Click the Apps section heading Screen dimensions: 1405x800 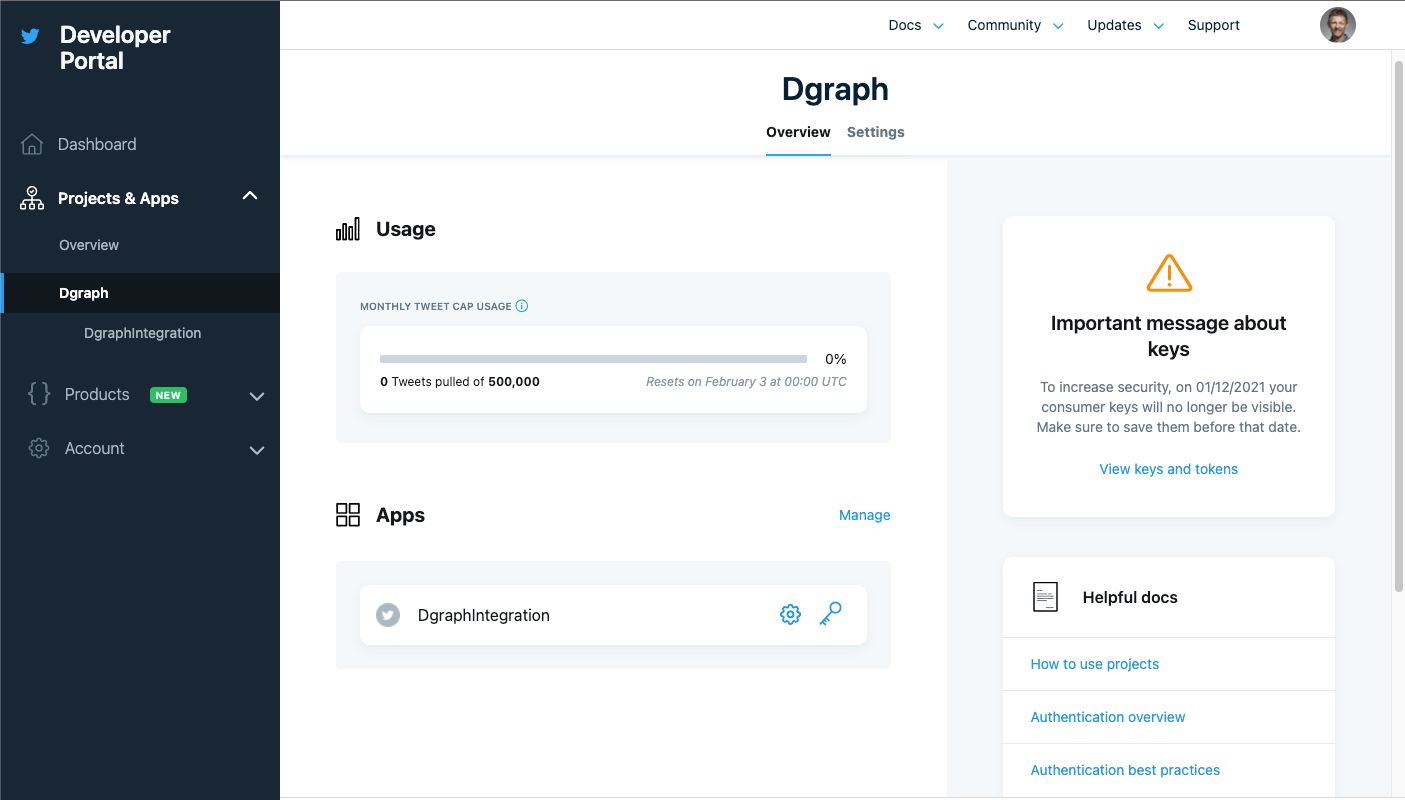click(x=400, y=515)
